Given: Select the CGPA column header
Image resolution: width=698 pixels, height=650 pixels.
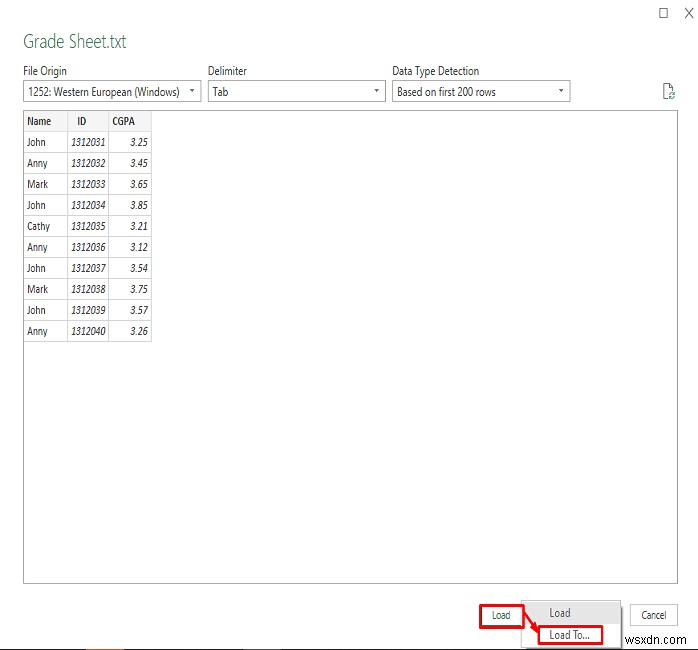Looking at the screenshot, I should [130, 121].
